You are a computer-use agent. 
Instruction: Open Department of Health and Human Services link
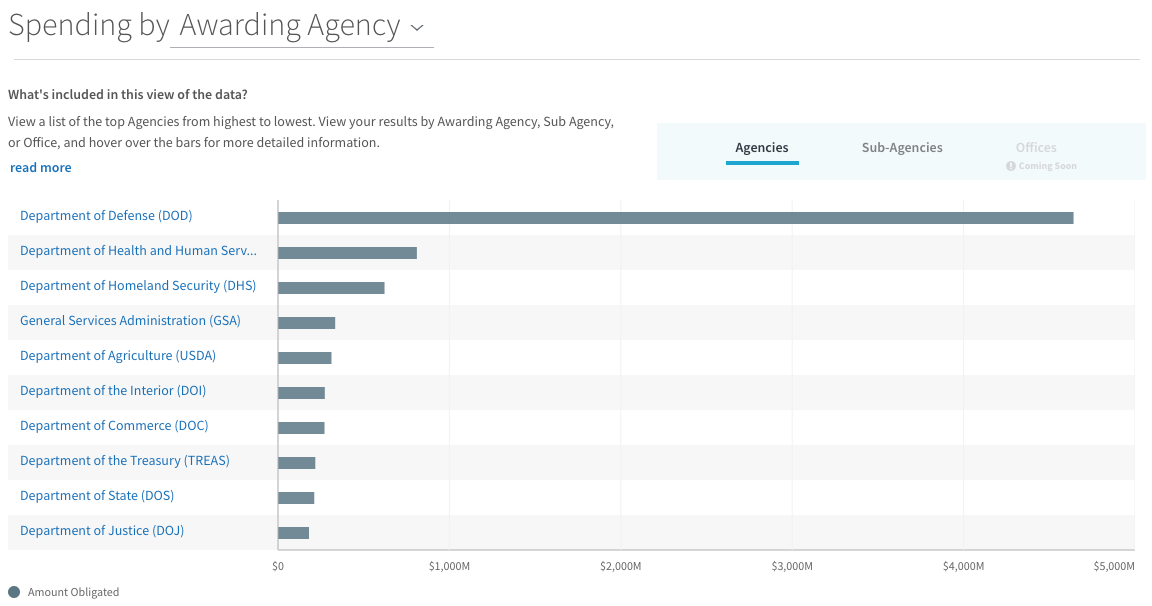pyautogui.click(x=138, y=250)
